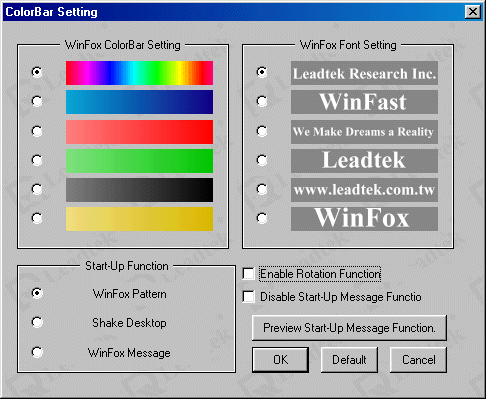Tick Disable Start-Up Message Function checkbox
Screen dimensions: 486x399
click(x=249, y=297)
